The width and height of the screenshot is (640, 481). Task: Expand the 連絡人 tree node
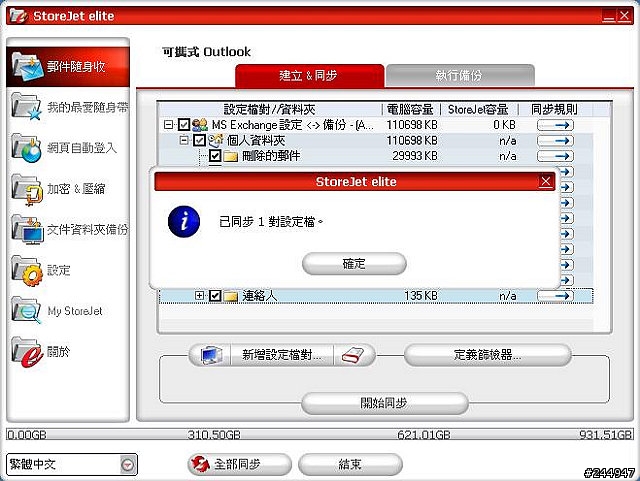(x=199, y=295)
